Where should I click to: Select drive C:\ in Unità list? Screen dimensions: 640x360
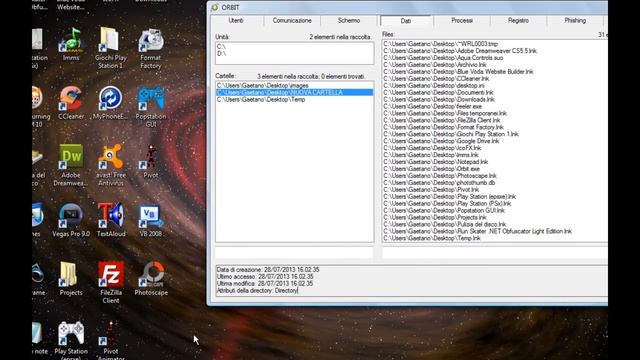click(x=294, y=47)
